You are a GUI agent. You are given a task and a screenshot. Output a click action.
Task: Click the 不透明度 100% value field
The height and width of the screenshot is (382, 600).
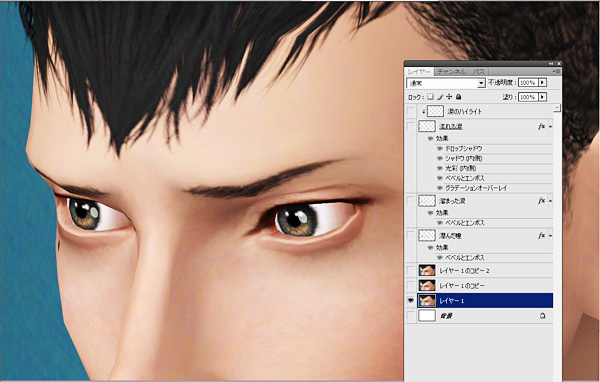(x=528, y=82)
